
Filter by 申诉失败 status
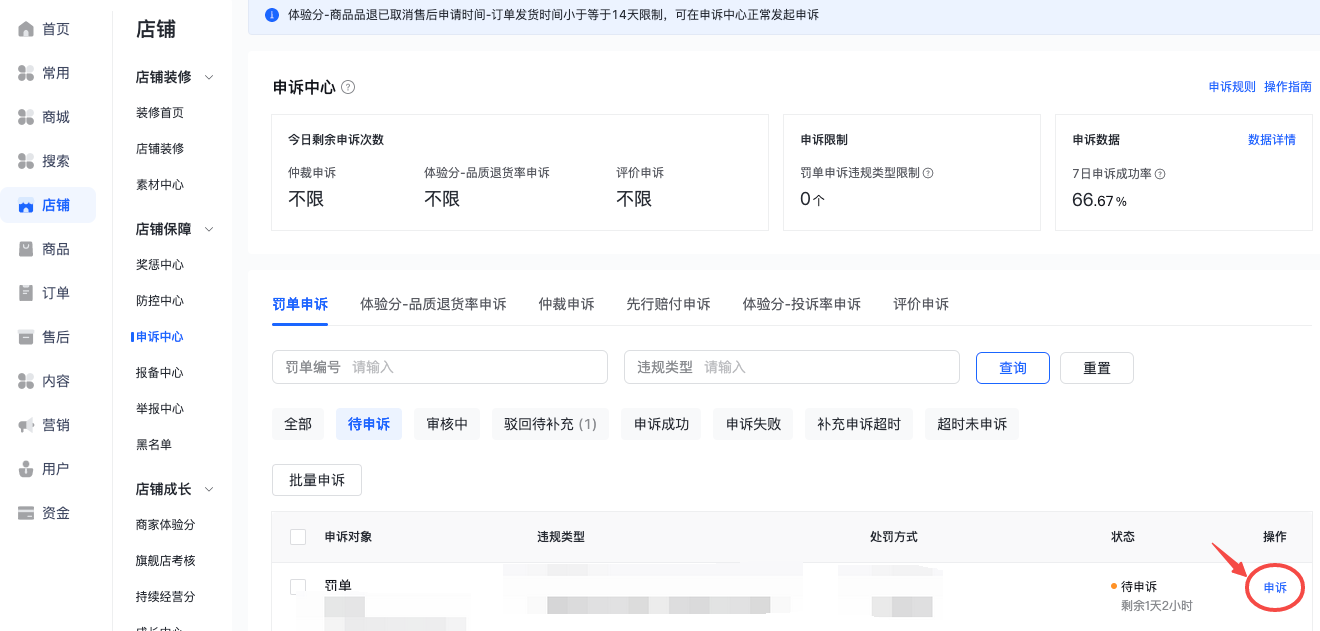point(753,424)
